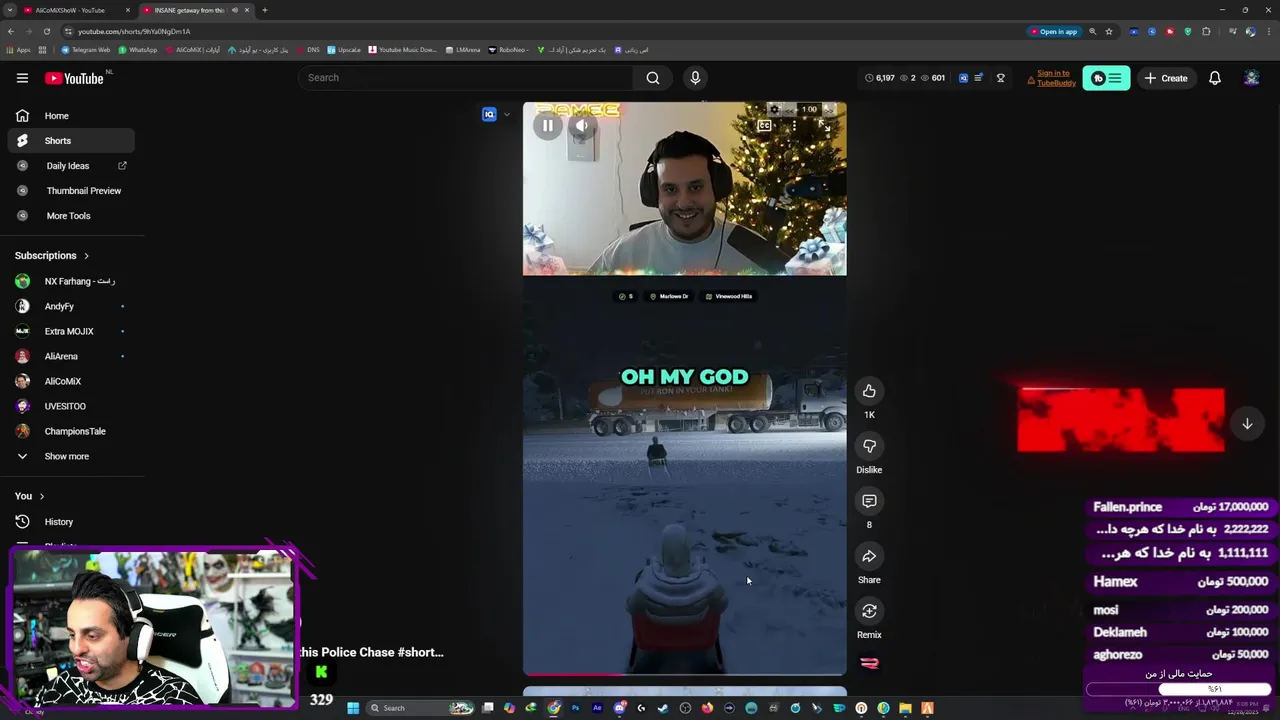The height and width of the screenshot is (720, 1280).
Task: Open the NX Farhang subscription channel
Action: (x=70, y=281)
